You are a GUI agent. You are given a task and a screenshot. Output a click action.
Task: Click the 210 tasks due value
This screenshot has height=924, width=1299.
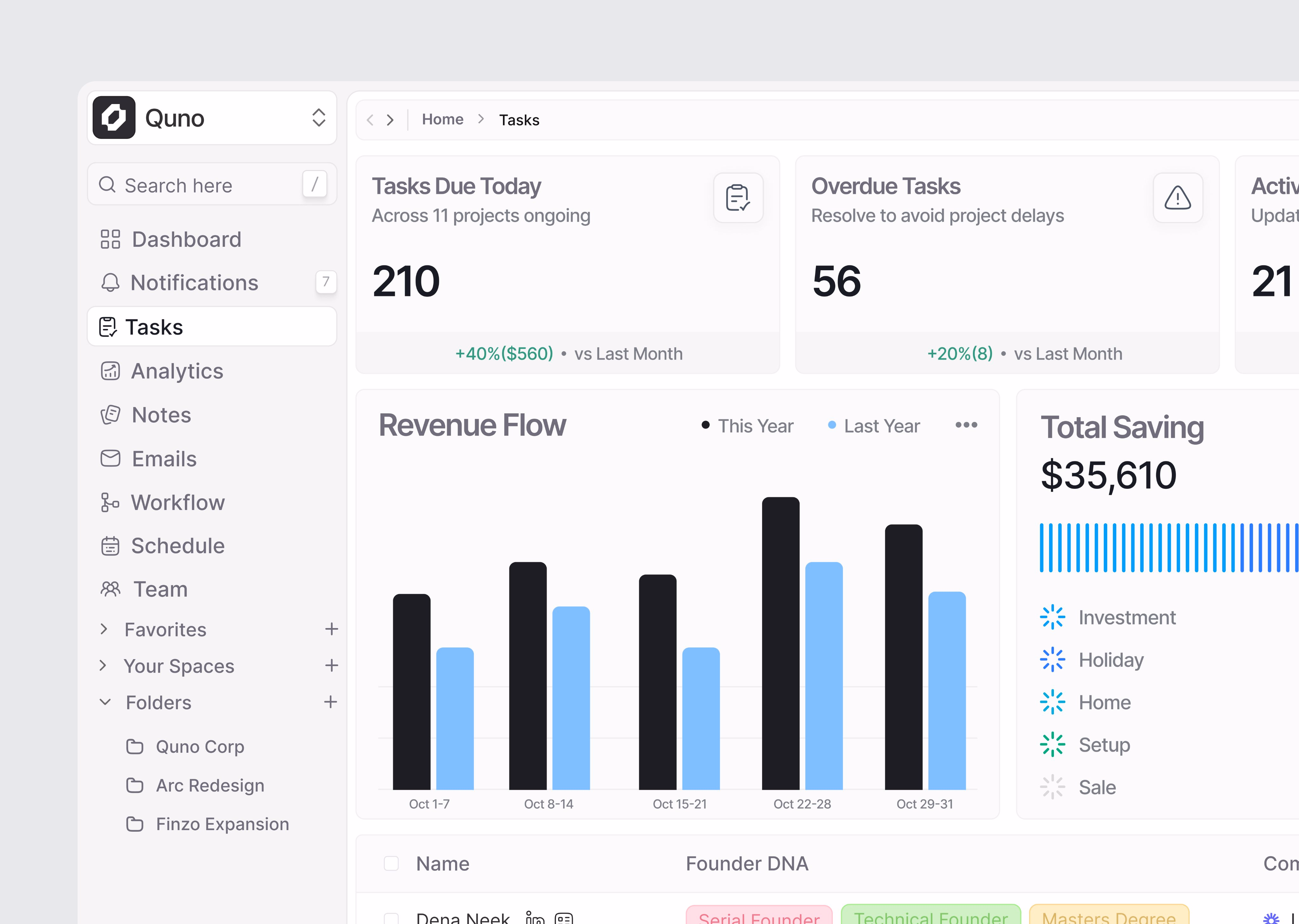pyautogui.click(x=406, y=282)
